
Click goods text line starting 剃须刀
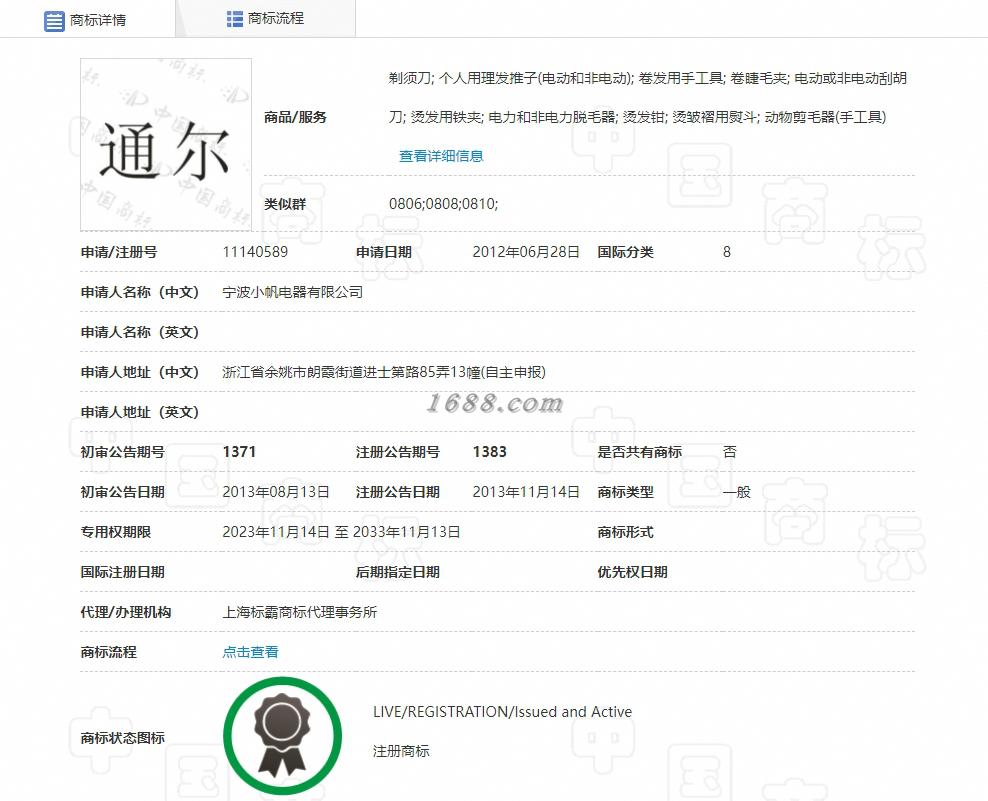click(648, 78)
